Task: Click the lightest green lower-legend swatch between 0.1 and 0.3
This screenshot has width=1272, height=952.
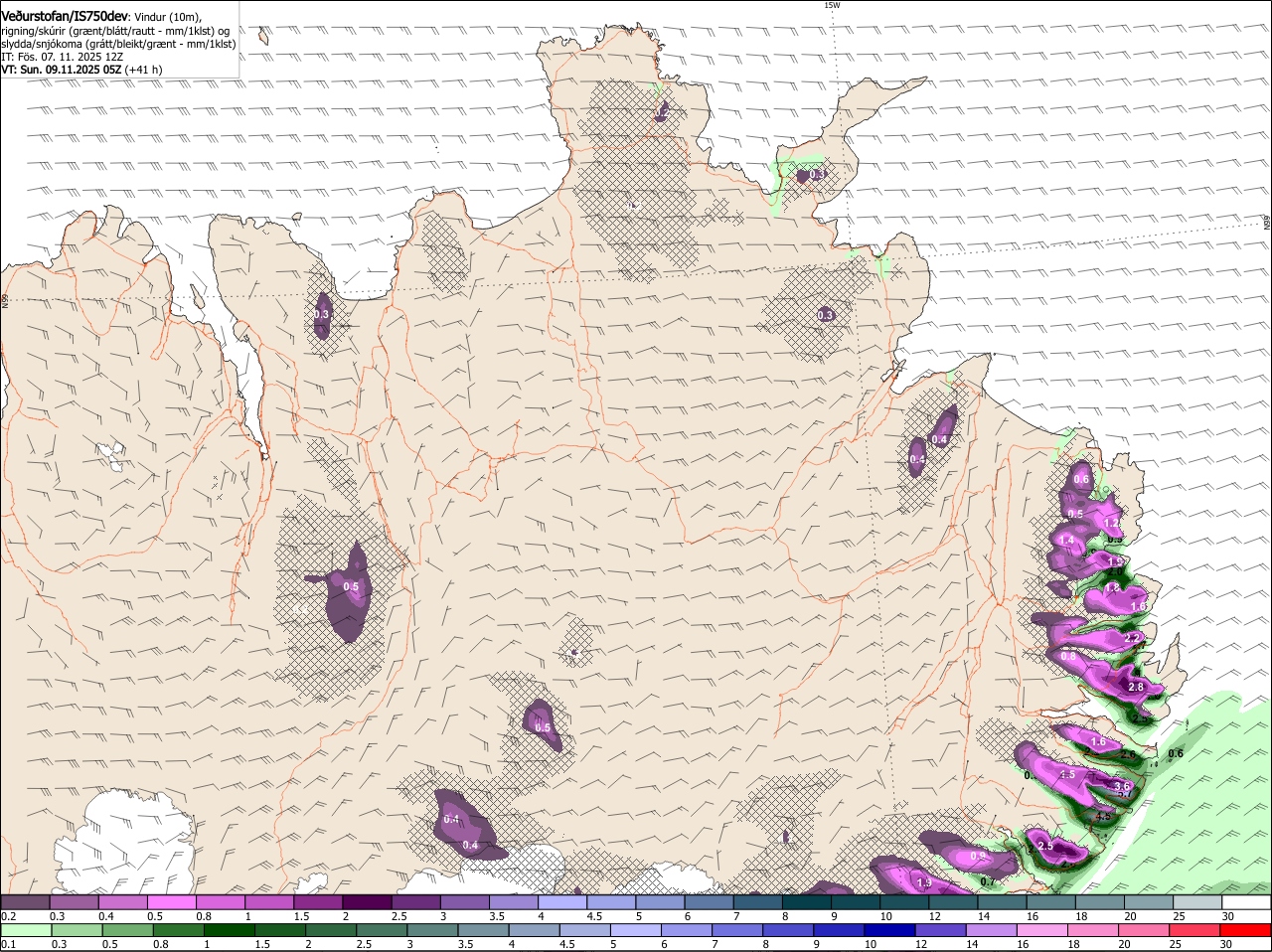Action: [x=25, y=931]
